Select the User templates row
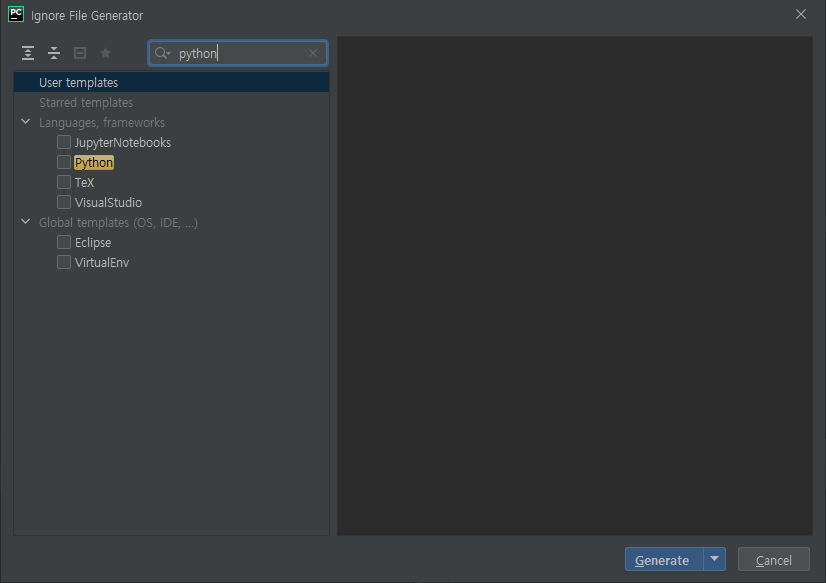 tap(171, 82)
